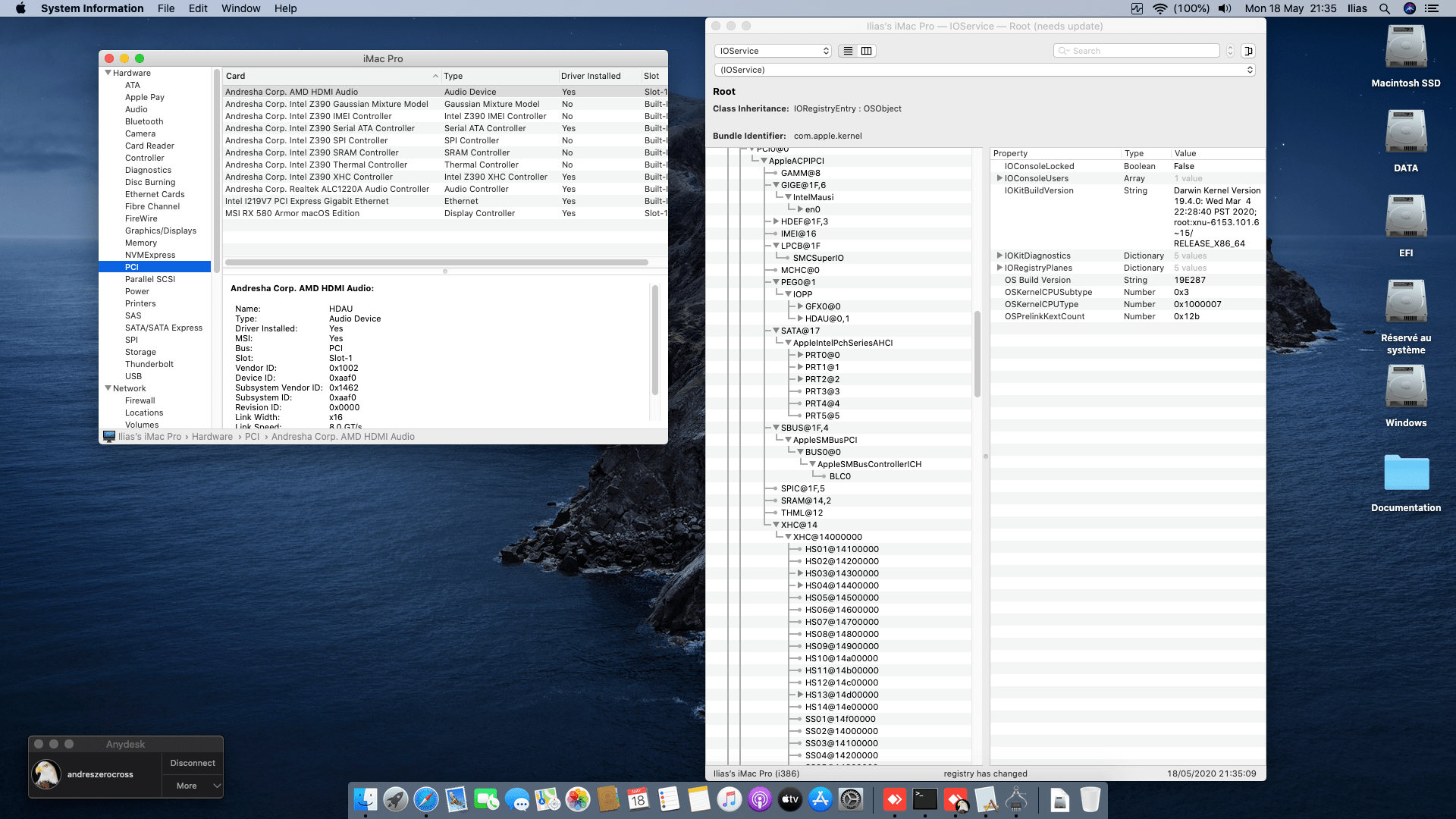Image resolution: width=1456 pixels, height=819 pixels.
Task: Click the horizontal scrollbar under the PCI table
Action: point(437,262)
